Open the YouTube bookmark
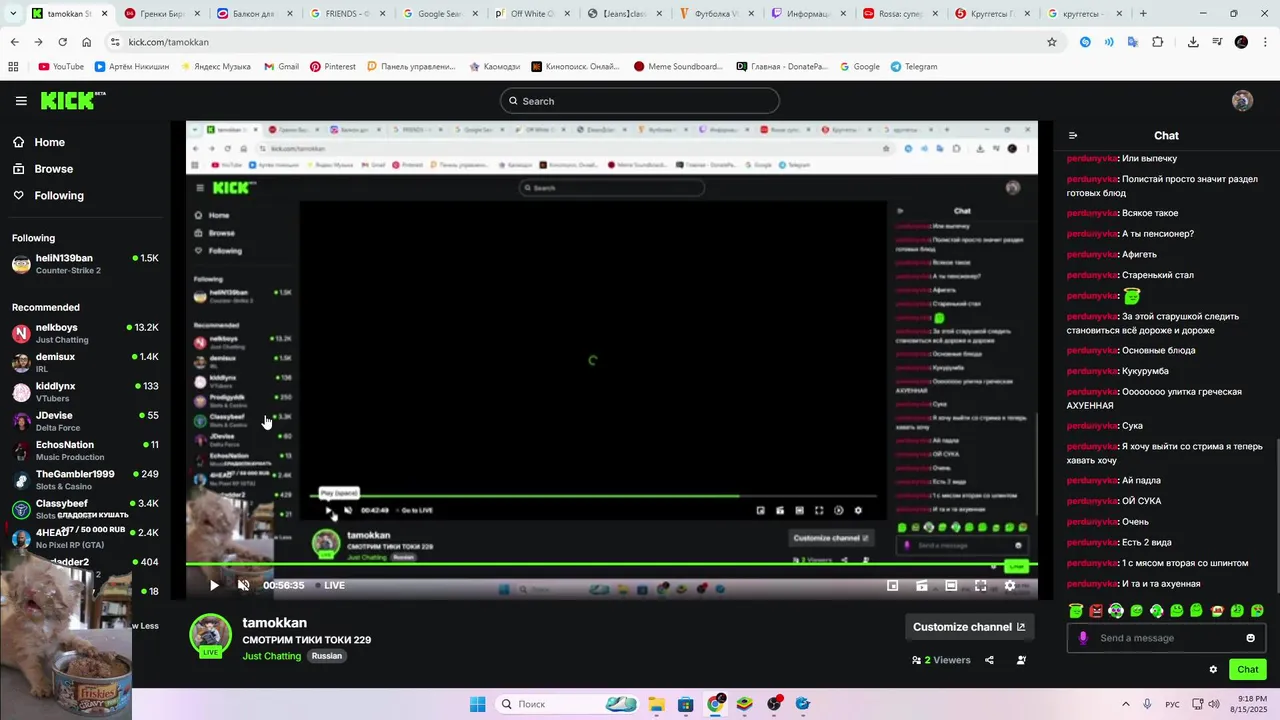 coord(61,67)
